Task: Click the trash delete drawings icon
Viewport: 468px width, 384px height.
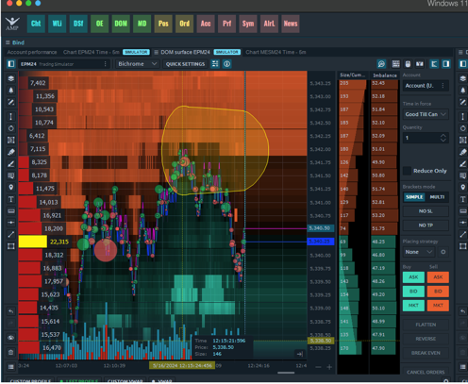Action: coord(11,352)
